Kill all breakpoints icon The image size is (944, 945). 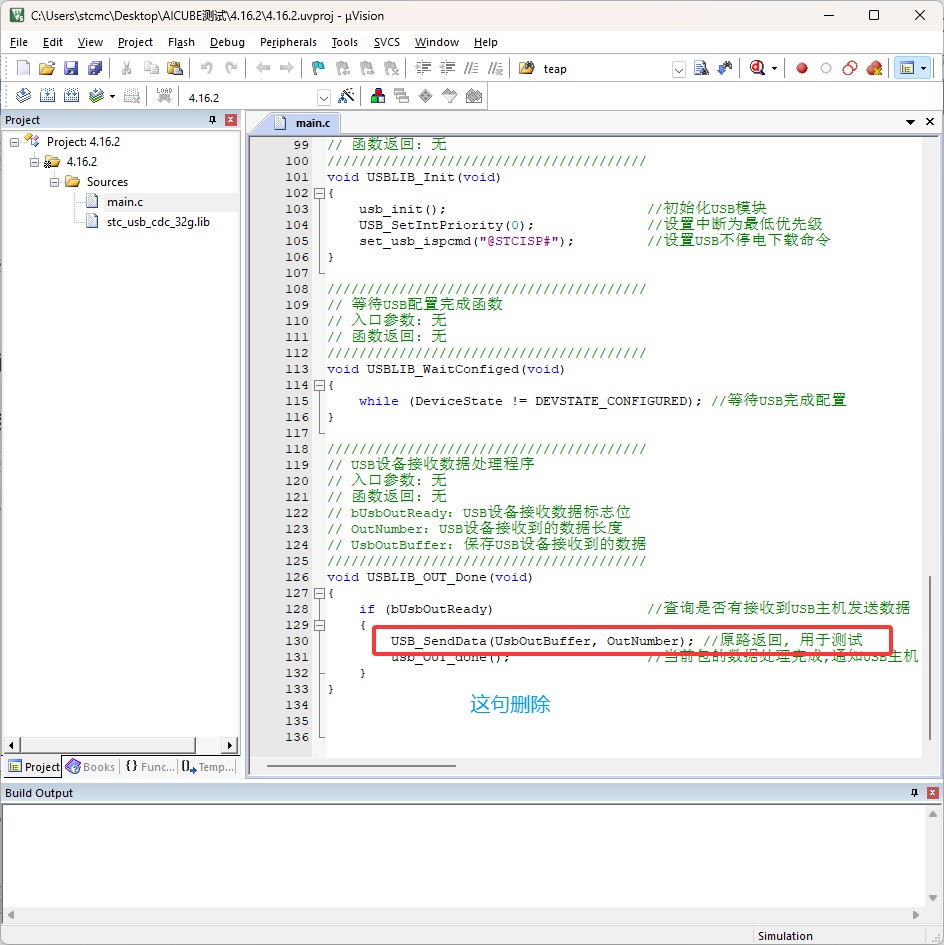874,68
